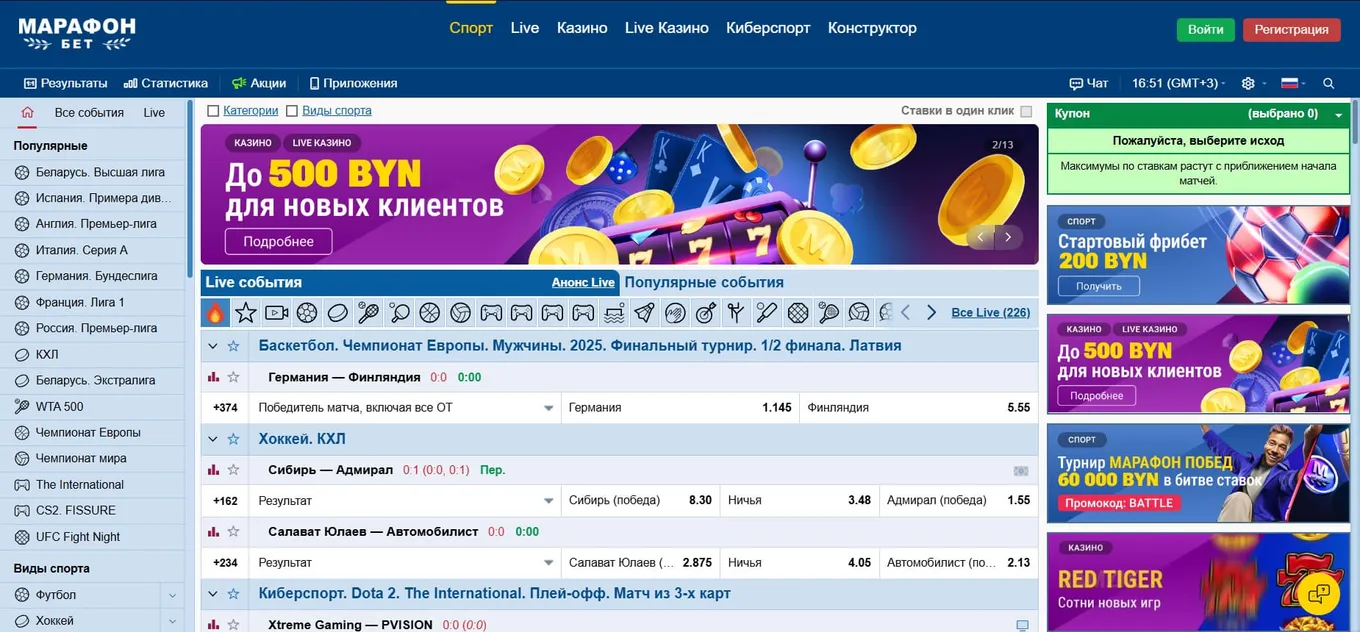This screenshot has height=632, width=1360.
Task: Open Результат dropdown in Сибирь row
Action: (406, 500)
